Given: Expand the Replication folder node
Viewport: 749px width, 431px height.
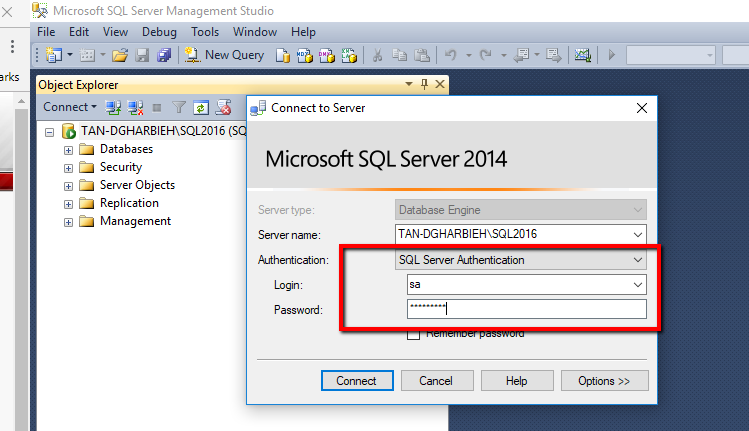Looking at the screenshot, I should (68, 205).
